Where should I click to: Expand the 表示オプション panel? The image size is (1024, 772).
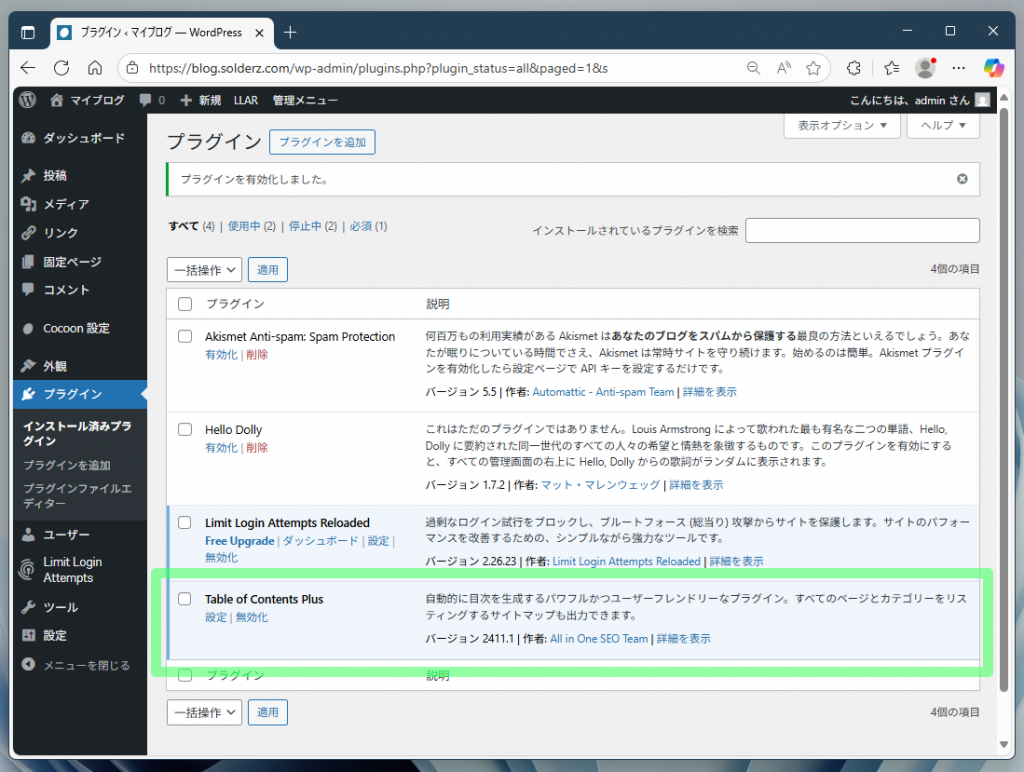click(840, 125)
